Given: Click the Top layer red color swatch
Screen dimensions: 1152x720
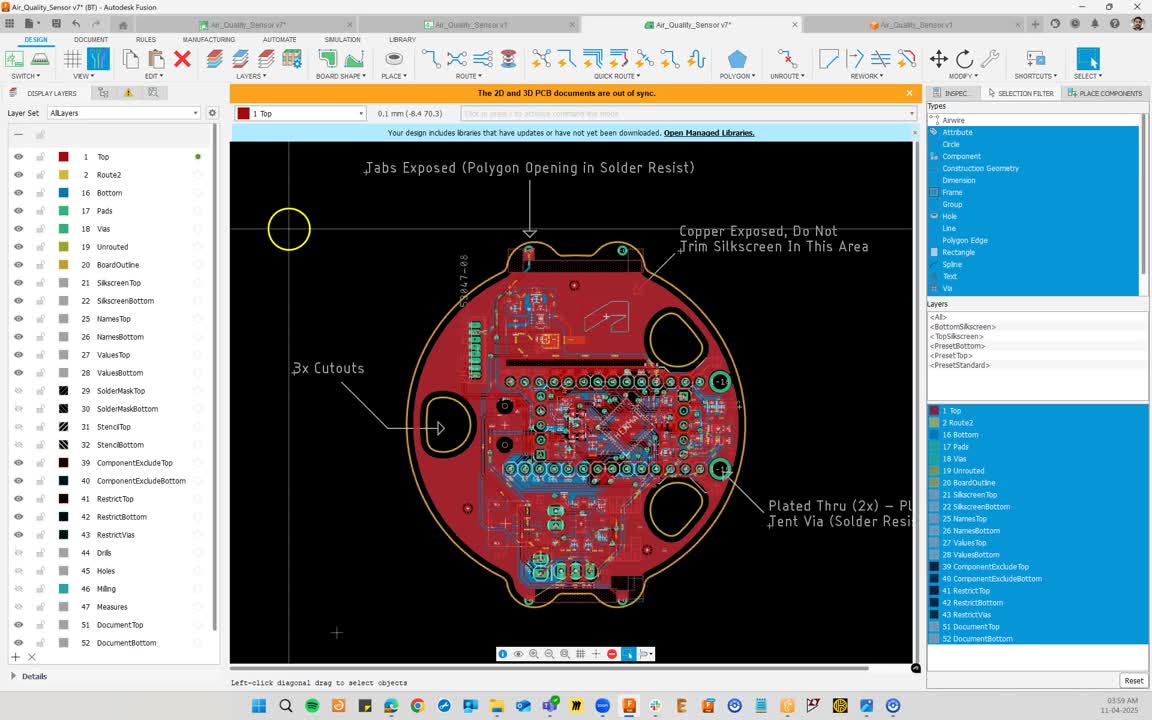Looking at the screenshot, I should [64, 156].
